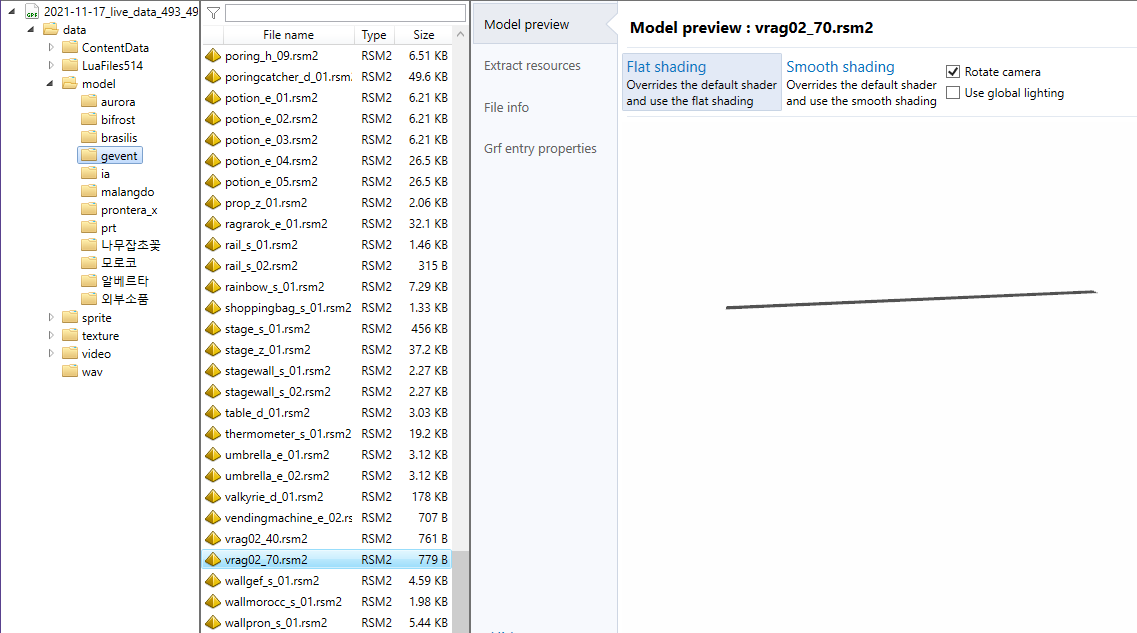The image size is (1137, 633).
Task: Click the model icon of vrag02_40.rsm2
Action: [212, 539]
